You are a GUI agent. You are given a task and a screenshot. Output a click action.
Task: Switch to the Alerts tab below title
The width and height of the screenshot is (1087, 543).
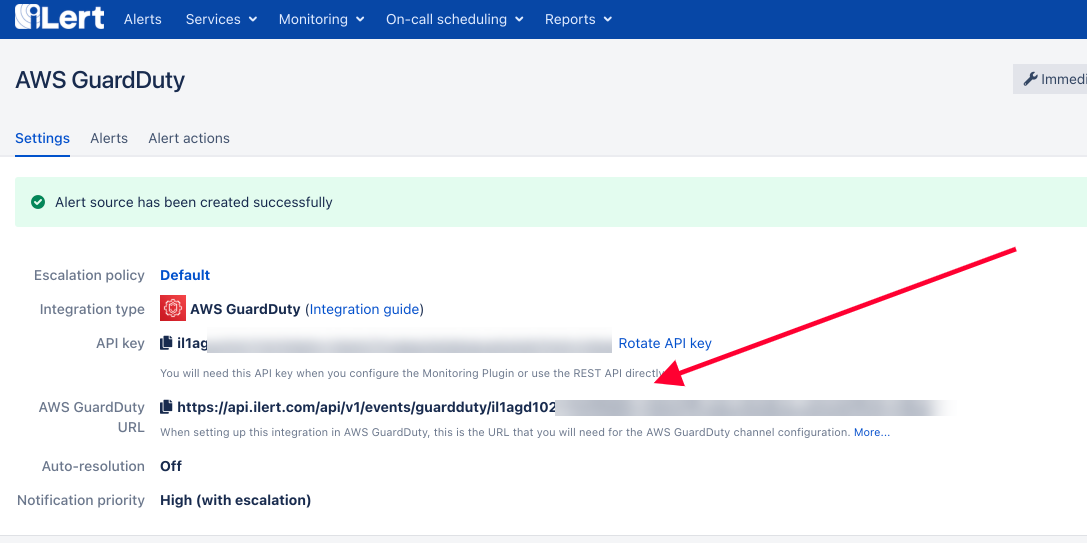[x=109, y=138]
